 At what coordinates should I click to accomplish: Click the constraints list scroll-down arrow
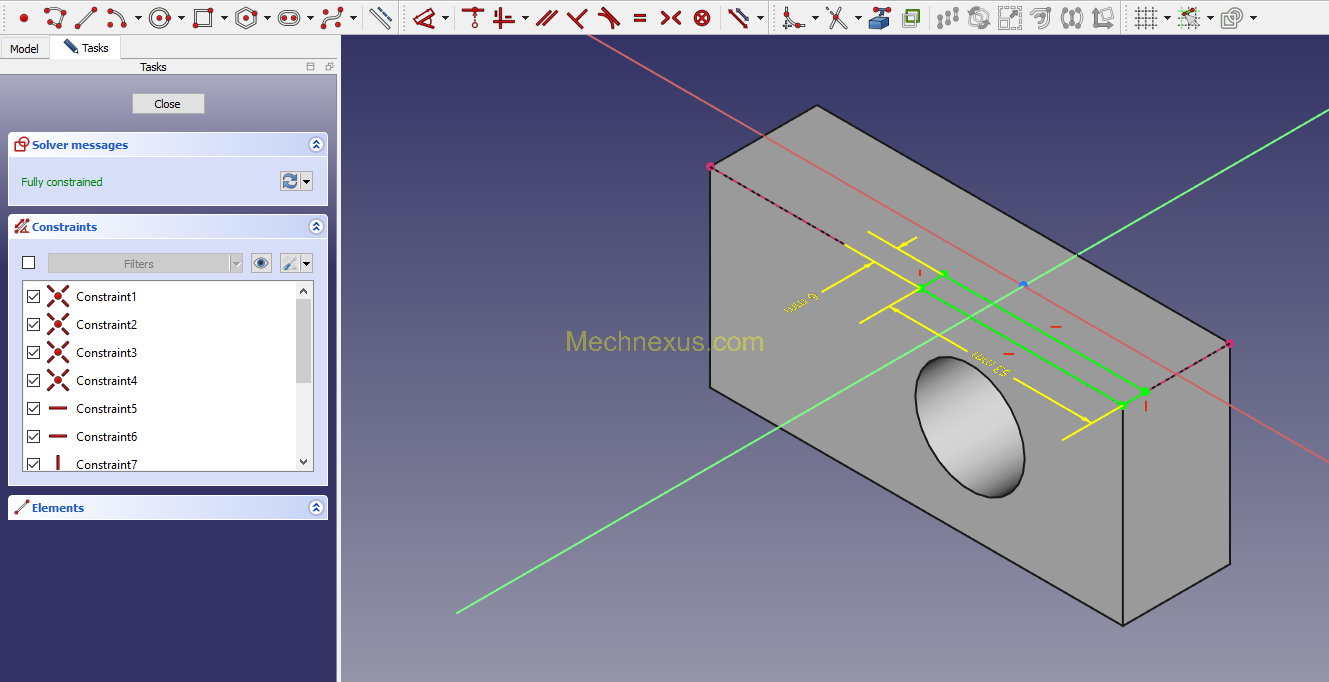pyautogui.click(x=304, y=462)
